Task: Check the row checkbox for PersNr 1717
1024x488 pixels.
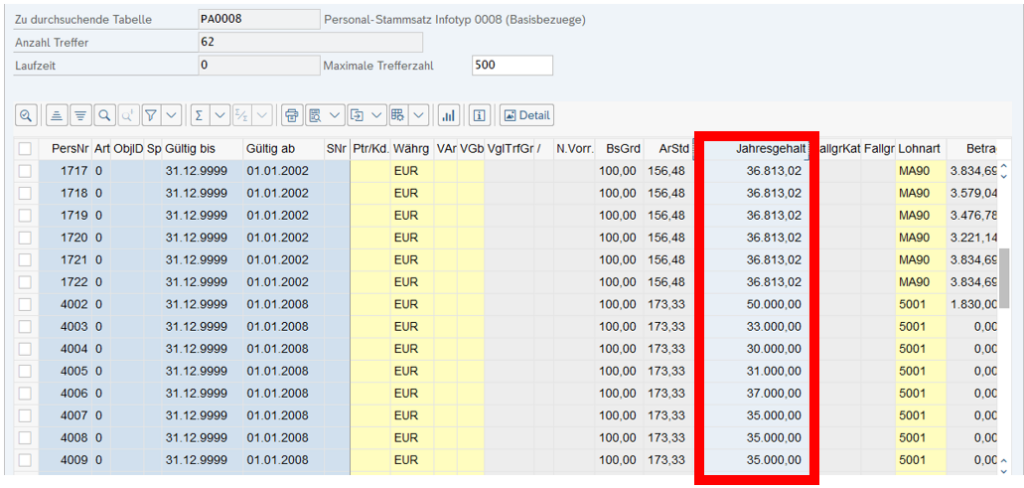Action: (25, 171)
